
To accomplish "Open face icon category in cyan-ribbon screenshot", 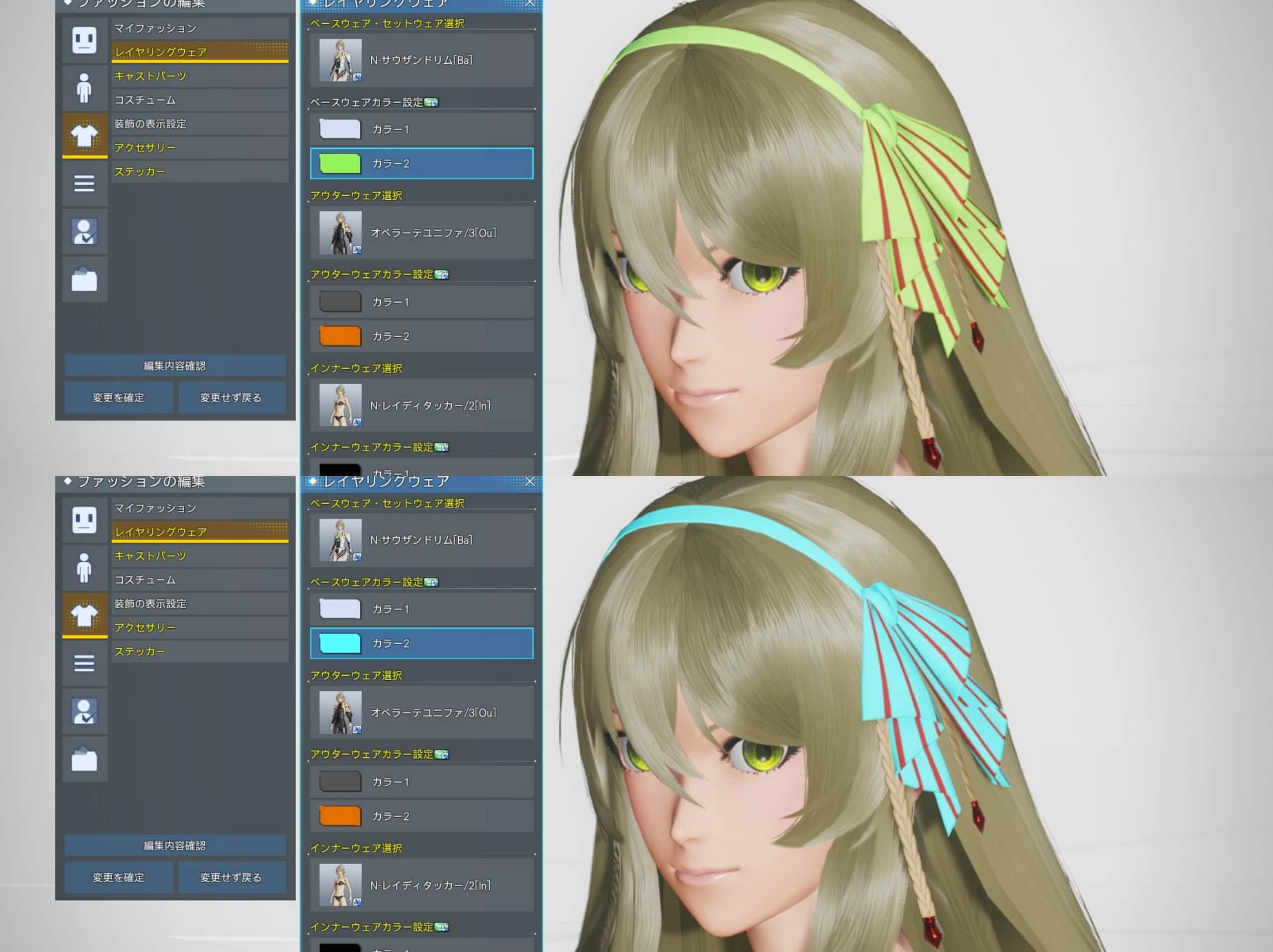I will pos(85,520).
